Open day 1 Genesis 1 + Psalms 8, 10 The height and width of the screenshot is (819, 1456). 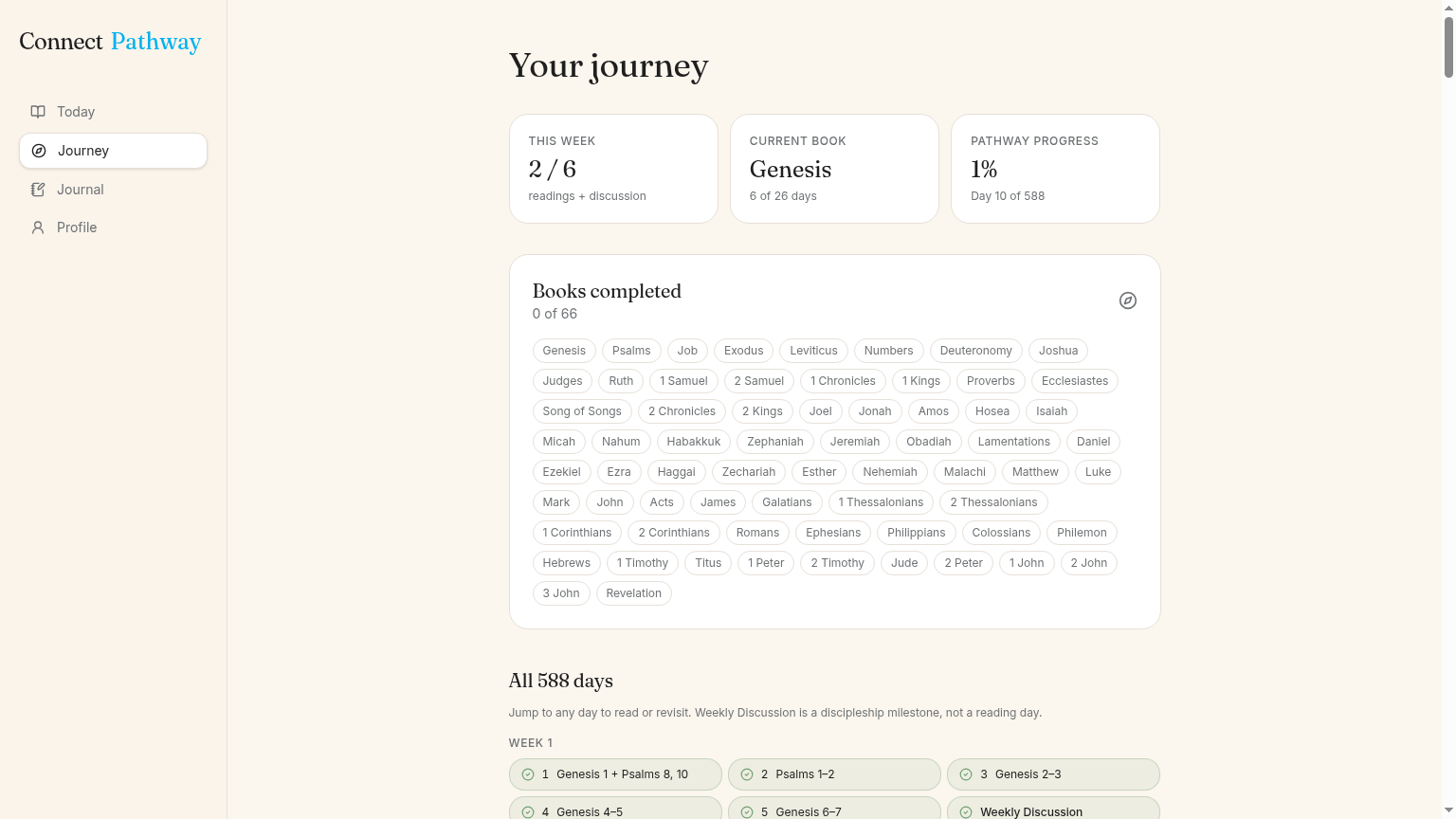(x=615, y=774)
